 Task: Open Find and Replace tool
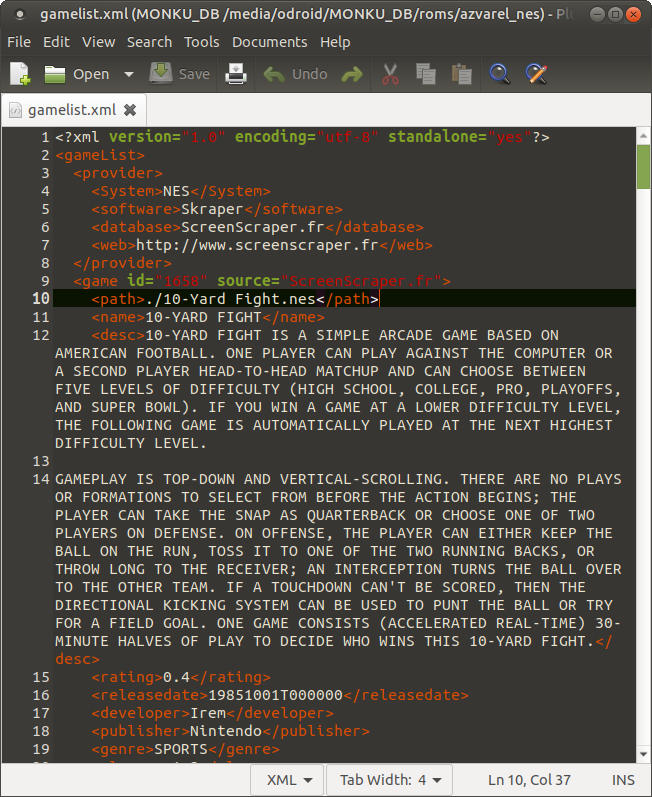[x=536, y=74]
